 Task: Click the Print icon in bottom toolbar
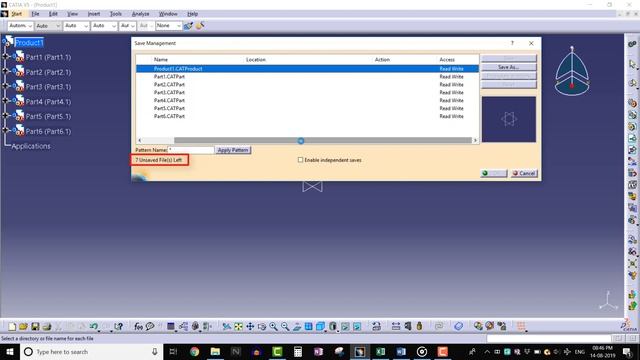point(47,326)
